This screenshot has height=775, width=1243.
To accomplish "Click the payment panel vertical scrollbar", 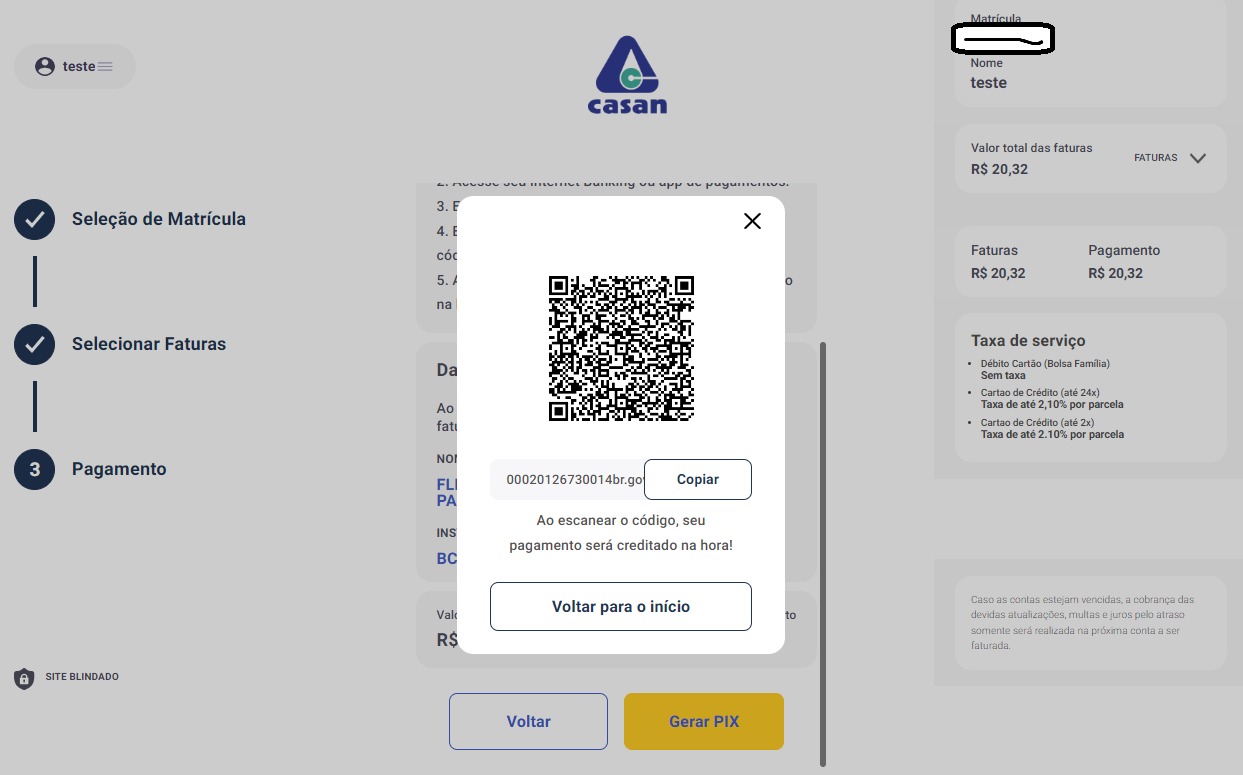I will point(823,554).
